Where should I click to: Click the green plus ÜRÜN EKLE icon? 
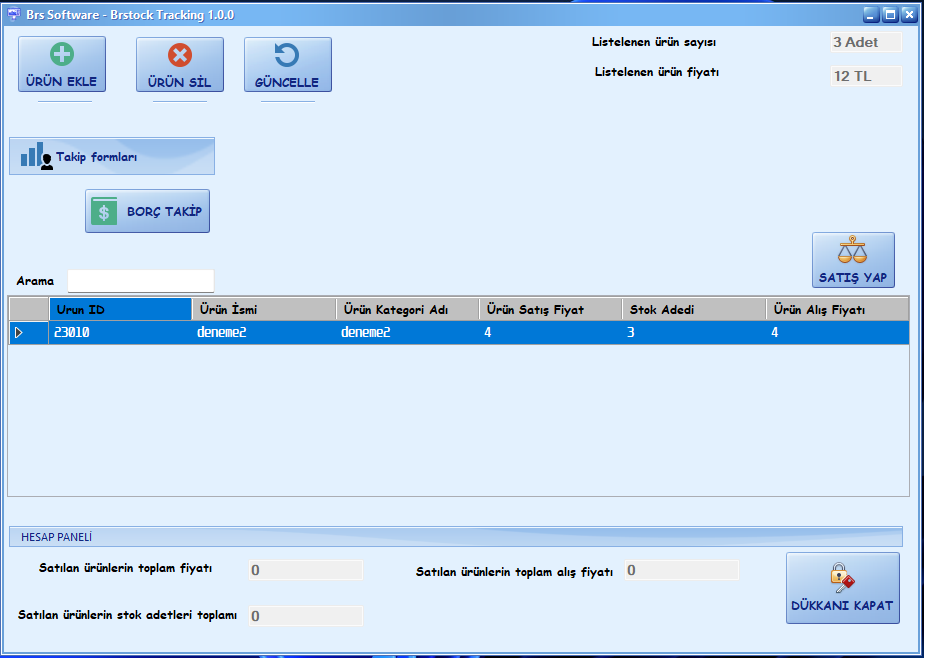62,52
